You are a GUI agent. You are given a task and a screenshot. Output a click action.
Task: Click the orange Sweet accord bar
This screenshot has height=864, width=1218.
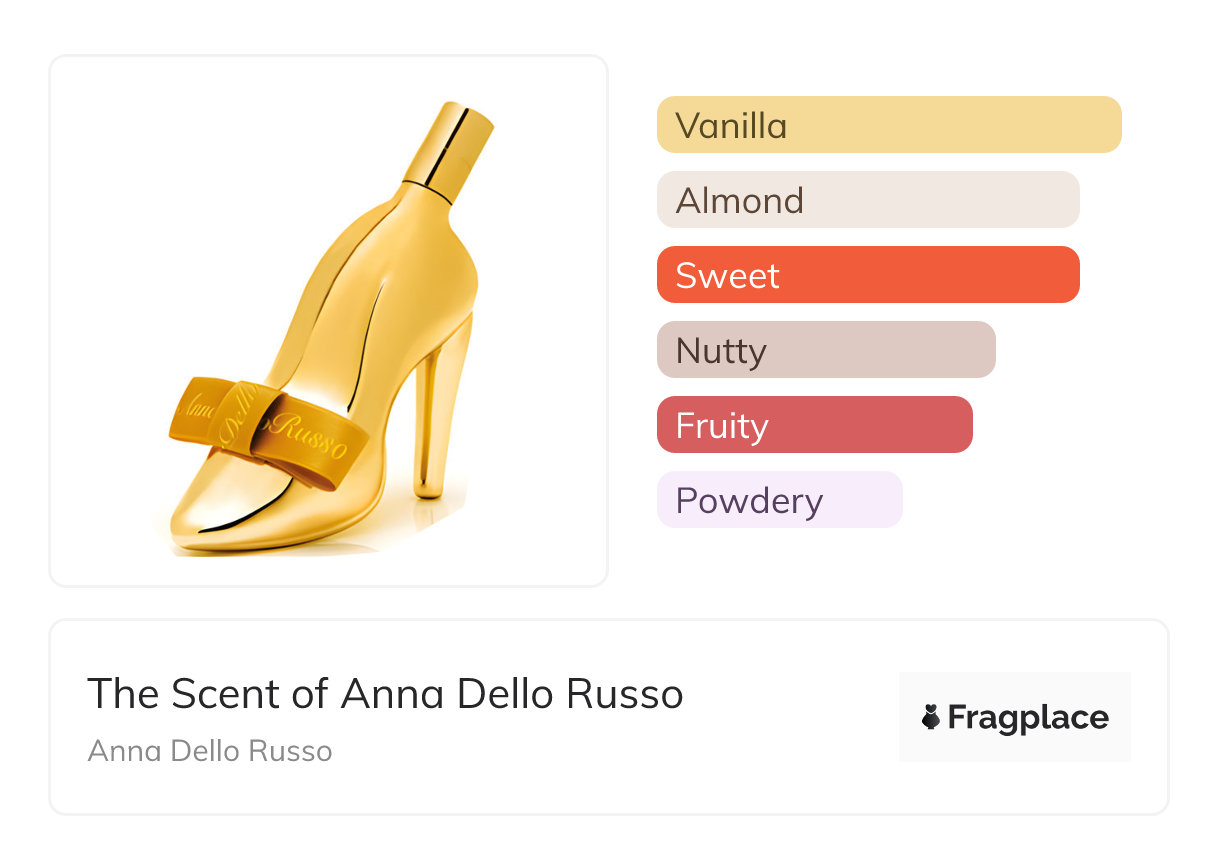(x=867, y=275)
